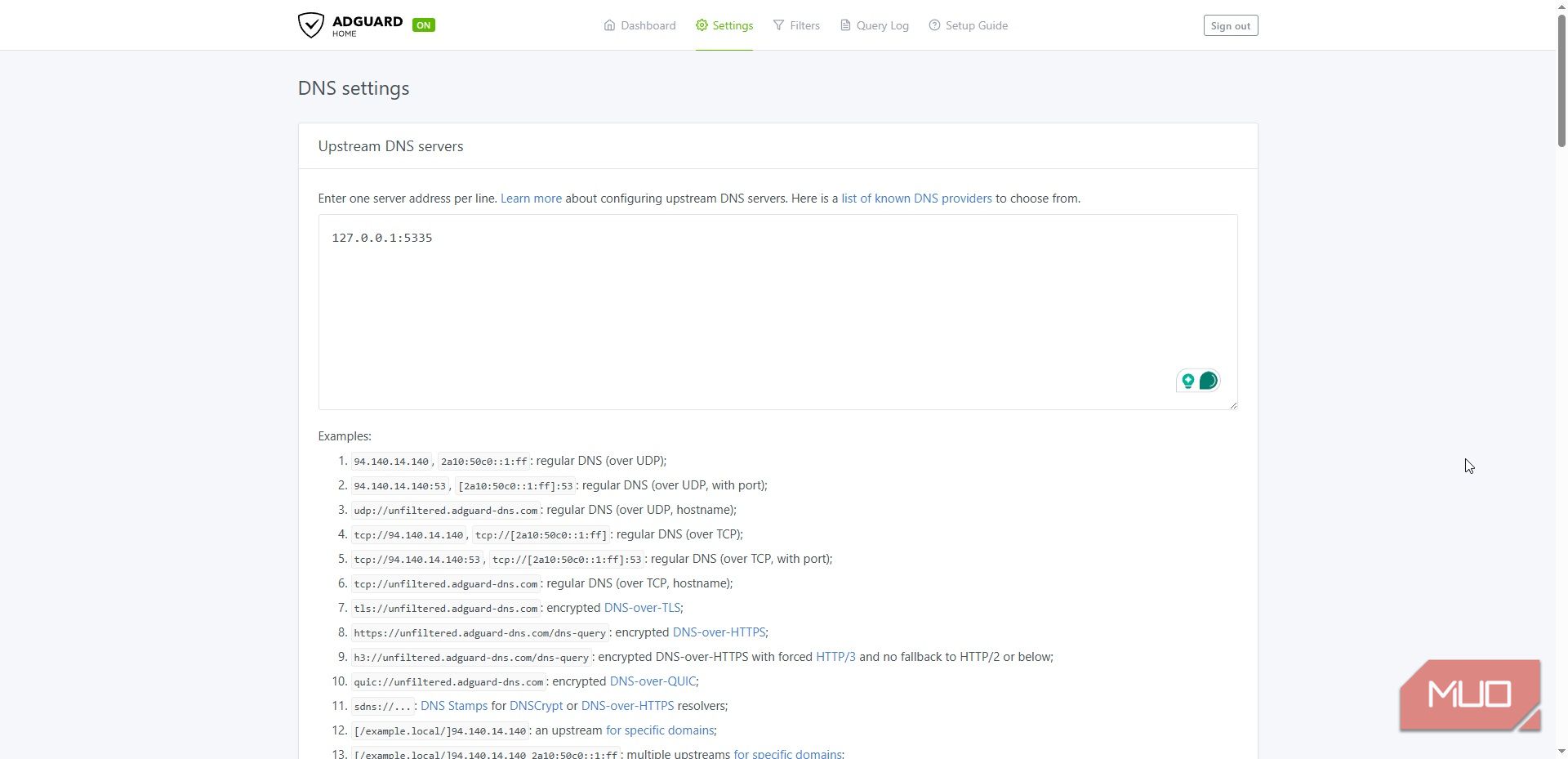Click the 'tcp://unfiltered.adguard-dns.com' code sample
Viewport: 1568px width, 759px height.
446,584
